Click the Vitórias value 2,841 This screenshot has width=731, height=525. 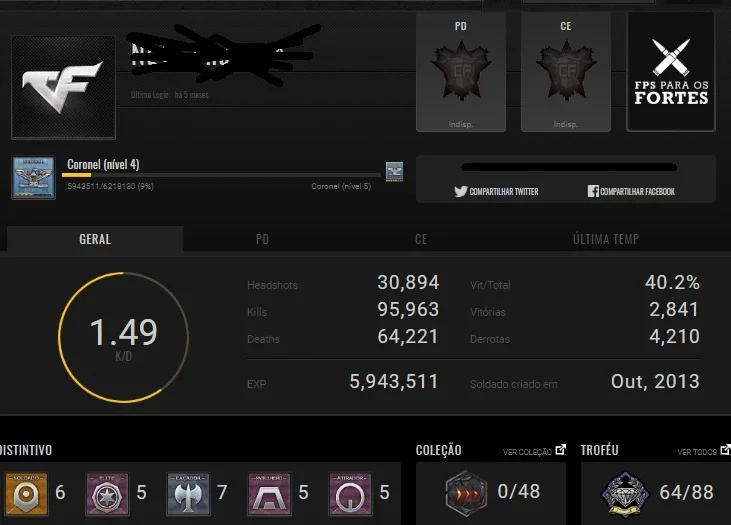click(674, 310)
